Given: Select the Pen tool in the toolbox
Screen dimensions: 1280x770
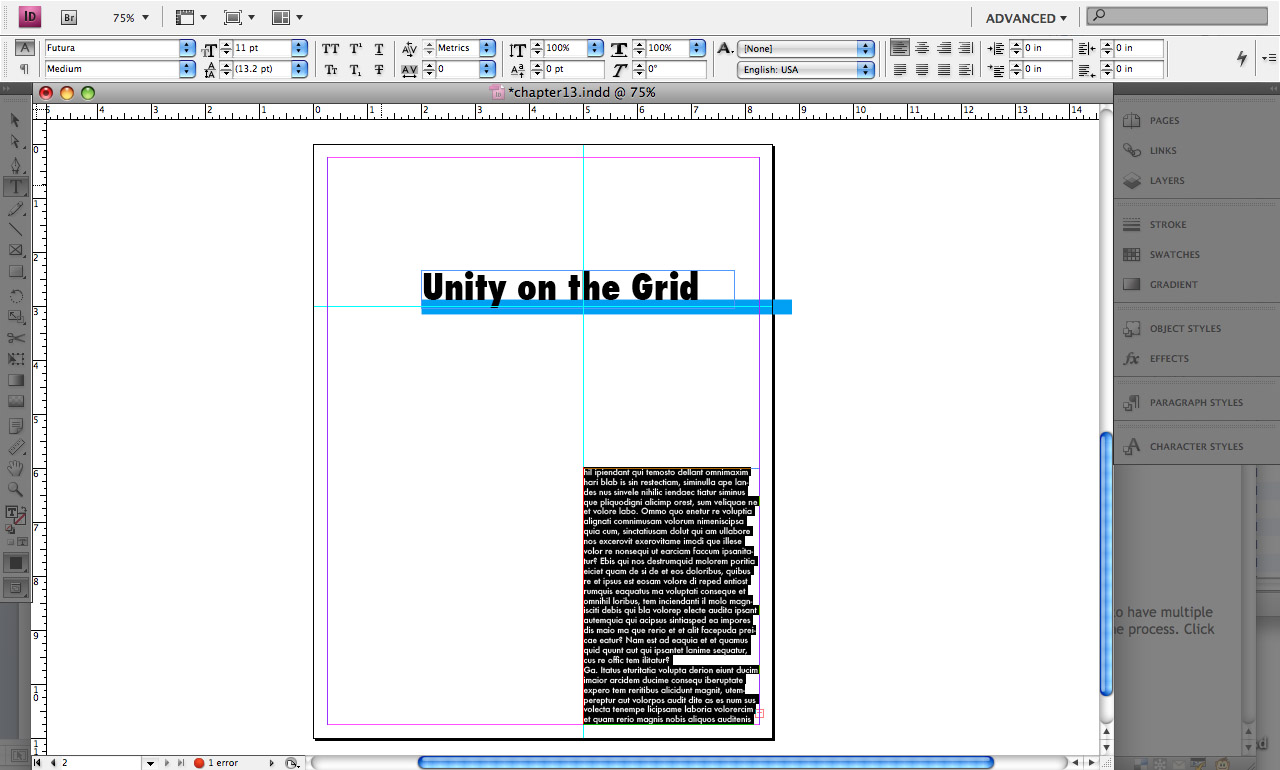Looking at the screenshot, I should (x=16, y=164).
